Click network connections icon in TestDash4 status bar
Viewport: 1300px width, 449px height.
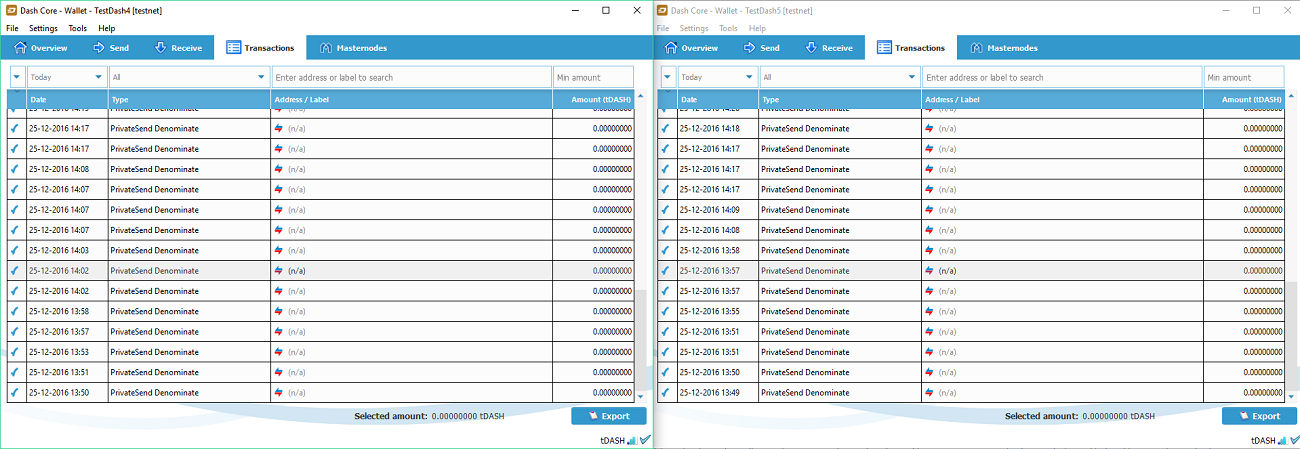(632, 440)
